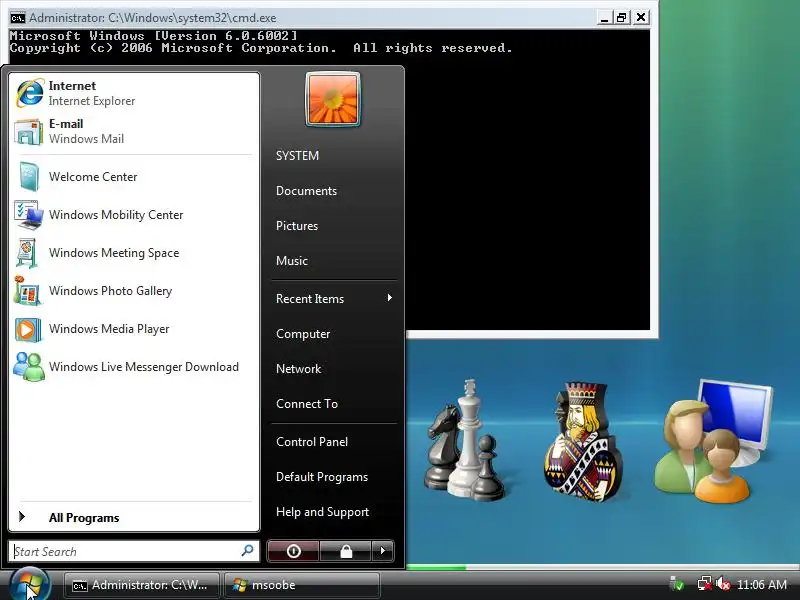Click the chess pieces picture

point(464,440)
